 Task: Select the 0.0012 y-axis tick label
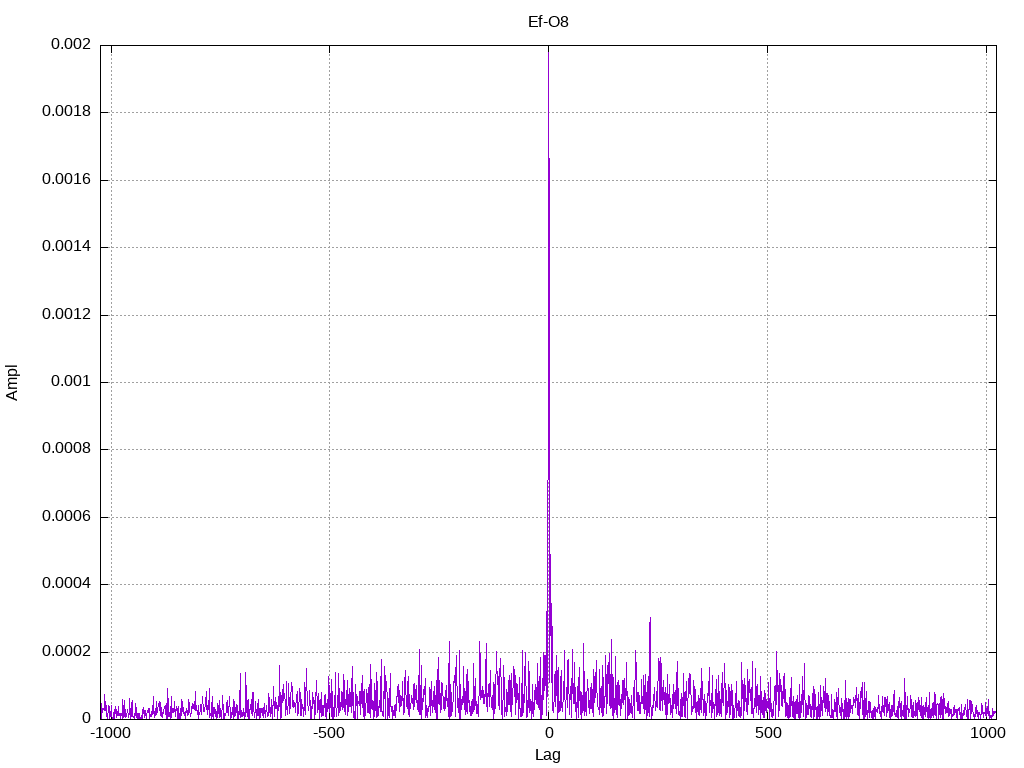pyautogui.click(x=66, y=315)
